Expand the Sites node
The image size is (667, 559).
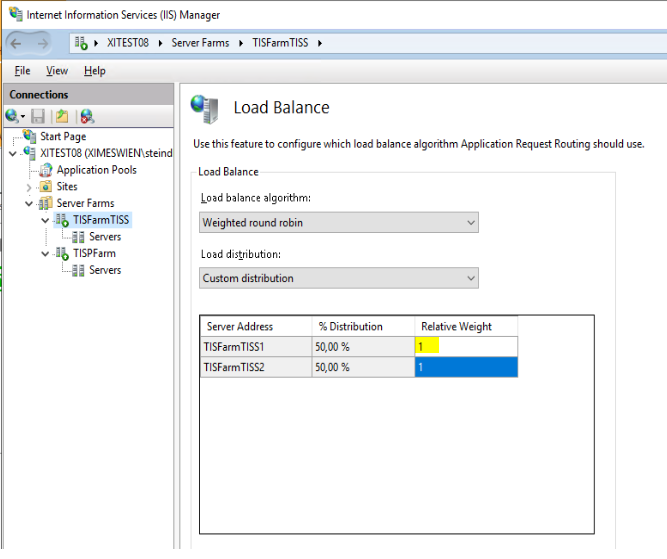coord(29,187)
